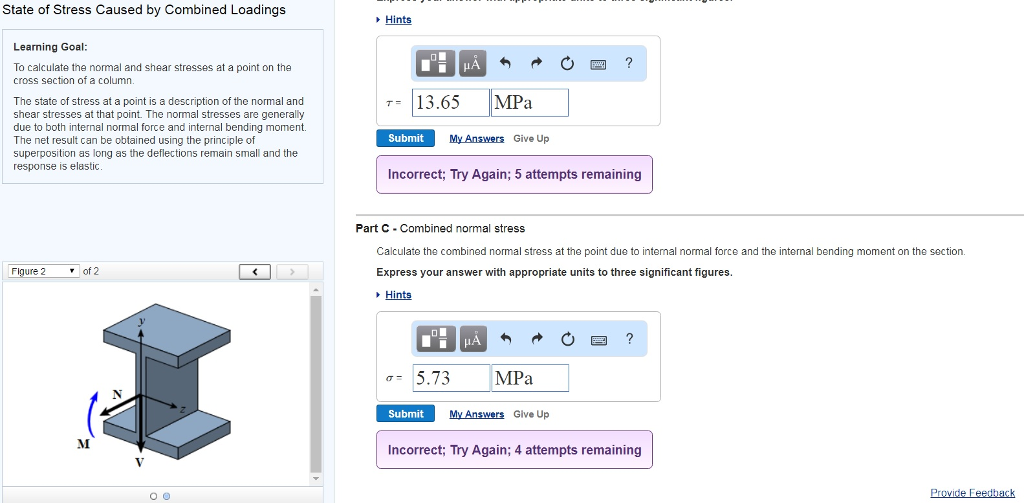Go to previous figure with left arrow

pos(256,272)
